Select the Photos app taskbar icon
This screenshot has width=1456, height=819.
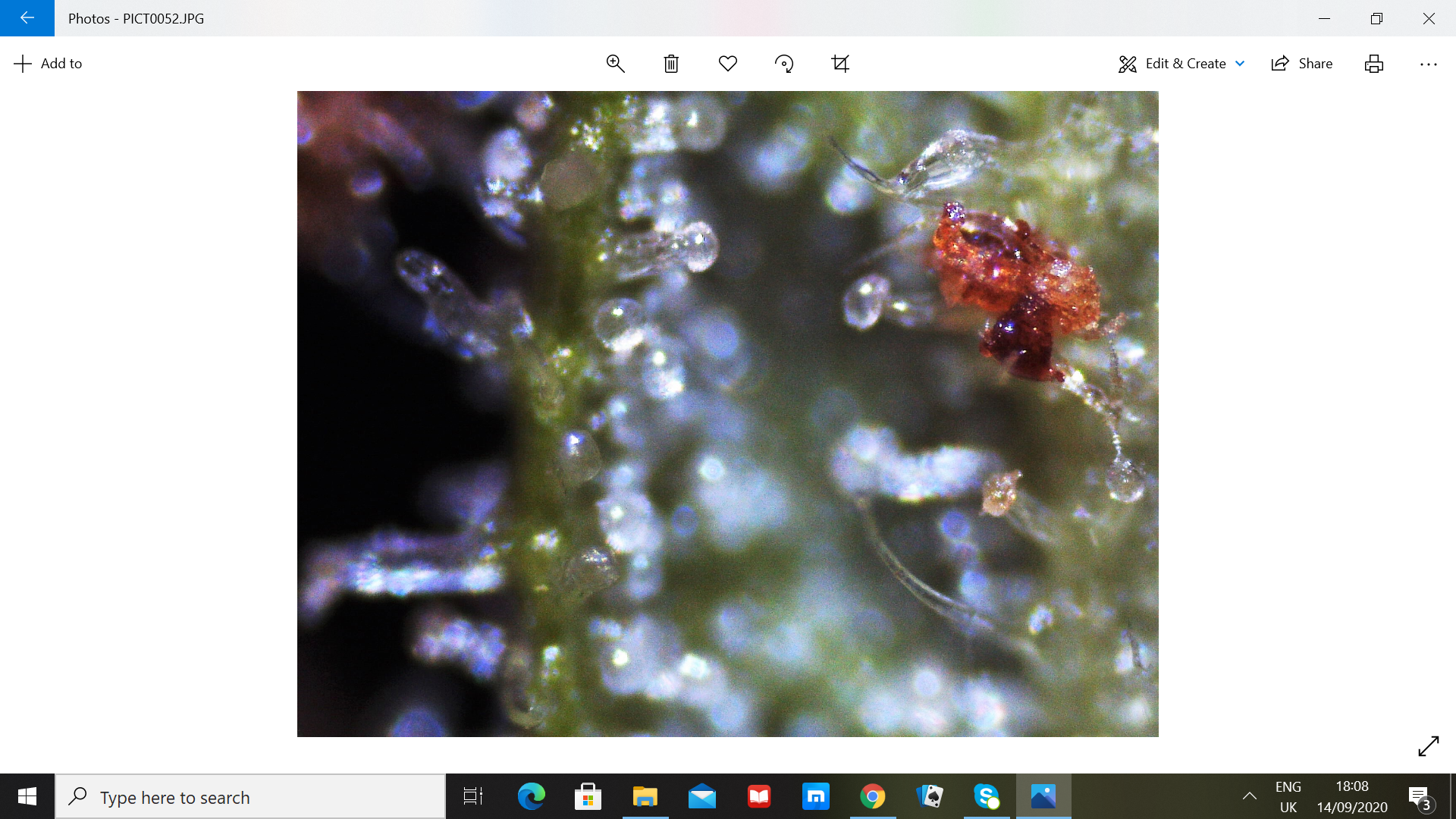(x=1043, y=796)
